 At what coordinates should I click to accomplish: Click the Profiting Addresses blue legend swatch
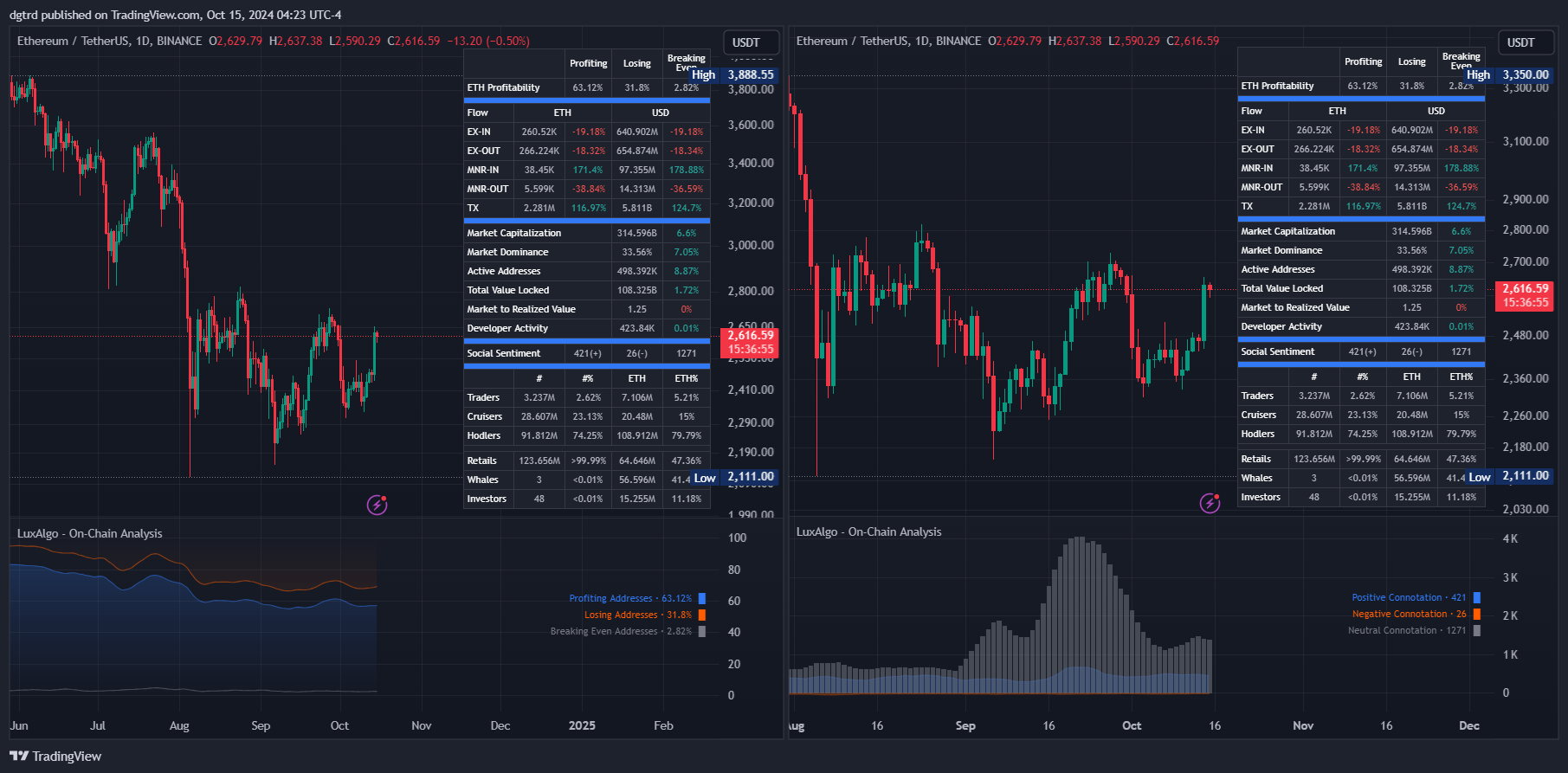click(702, 598)
